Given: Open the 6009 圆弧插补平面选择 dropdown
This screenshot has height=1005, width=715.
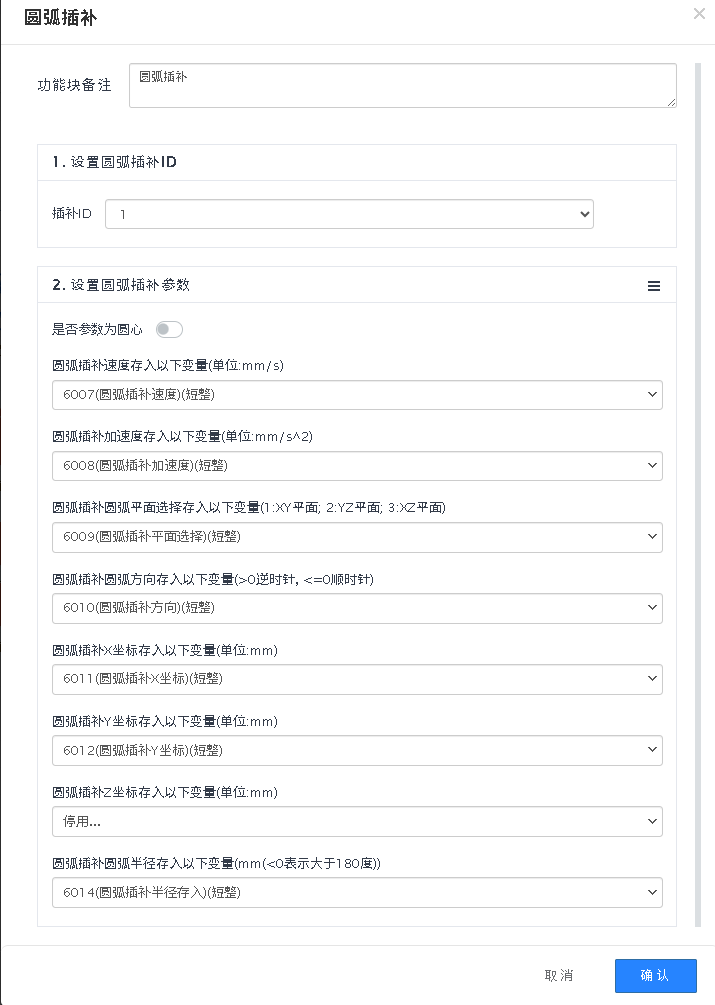Looking at the screenshot, I should pyautogui.click(x=357, y=537).
